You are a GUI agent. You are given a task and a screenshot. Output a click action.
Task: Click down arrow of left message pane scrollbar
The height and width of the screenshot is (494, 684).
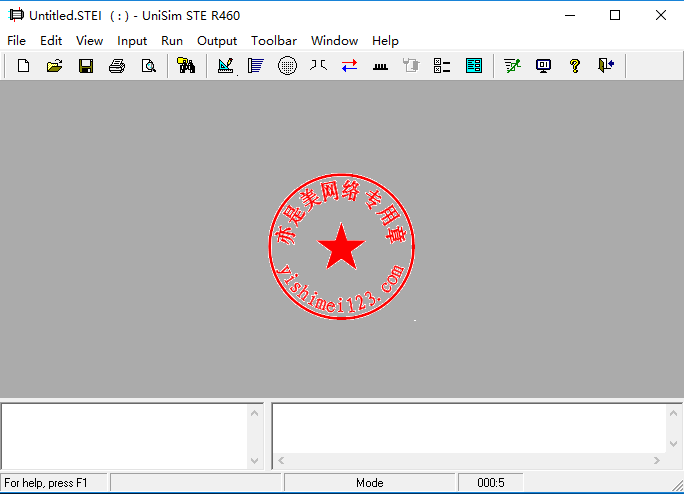(255, 461)
